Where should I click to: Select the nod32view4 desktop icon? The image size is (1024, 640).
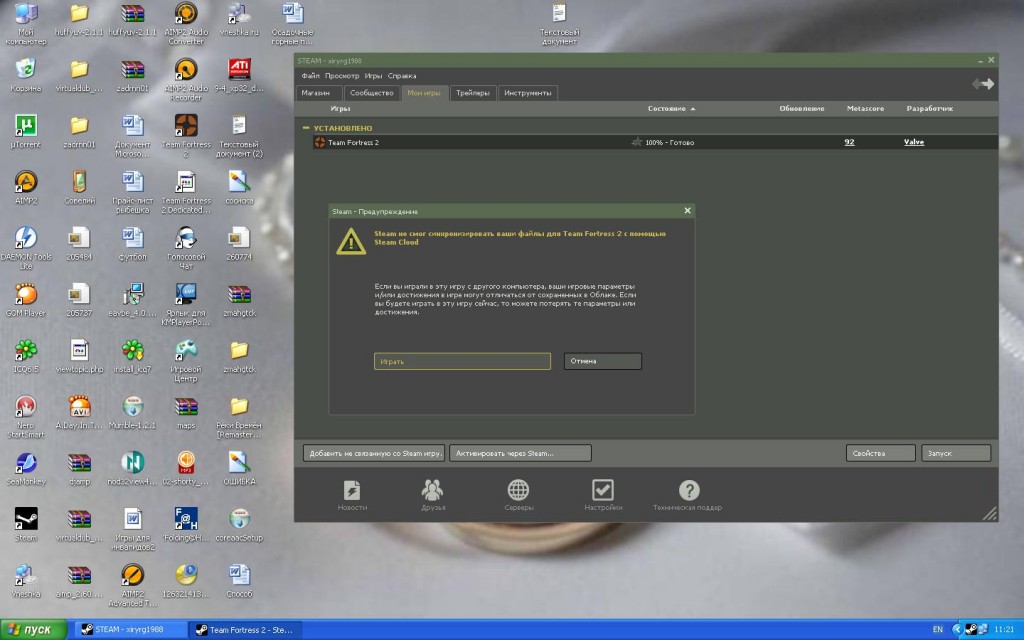point(133,468)
